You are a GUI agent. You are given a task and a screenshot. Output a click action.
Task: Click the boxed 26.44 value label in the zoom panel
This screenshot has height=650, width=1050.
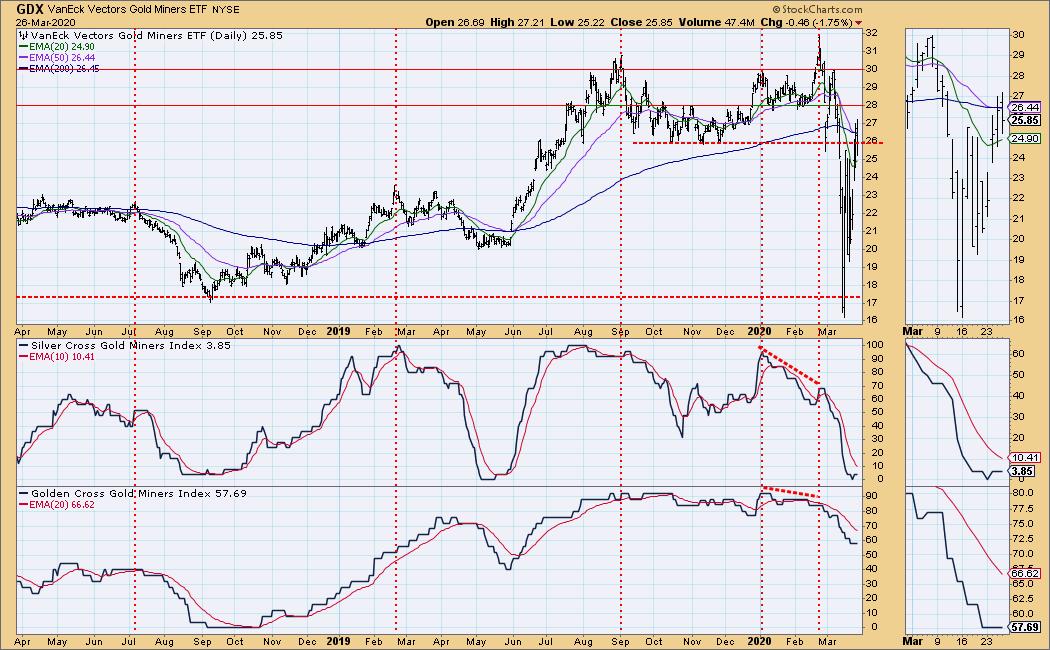click(x=1025, y=108)
